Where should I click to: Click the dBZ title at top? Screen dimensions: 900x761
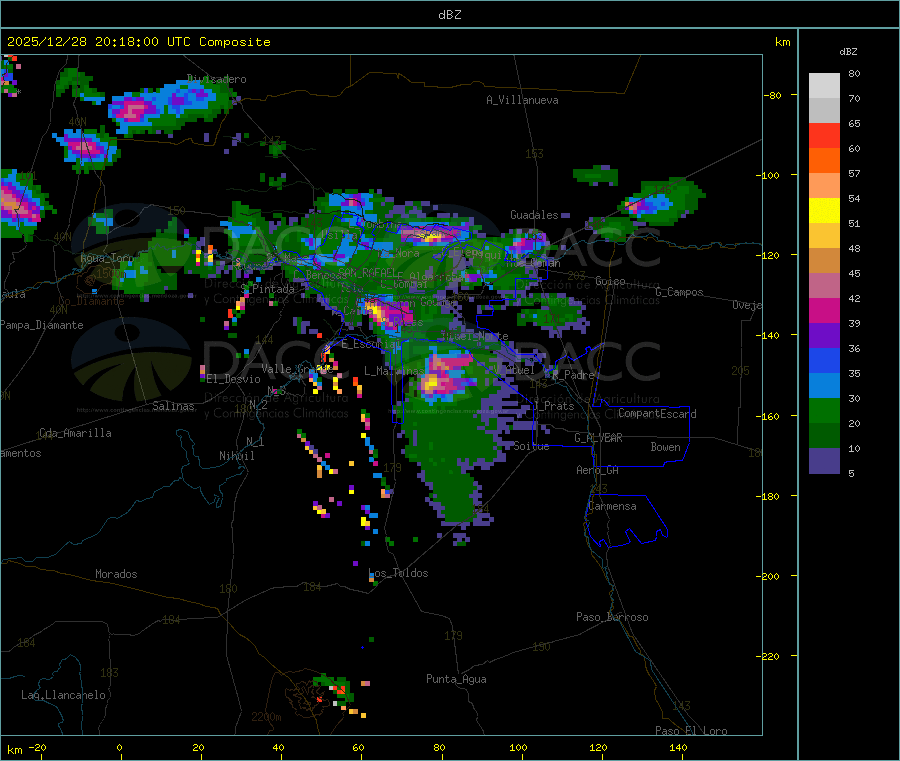click(x=449, y=15)
